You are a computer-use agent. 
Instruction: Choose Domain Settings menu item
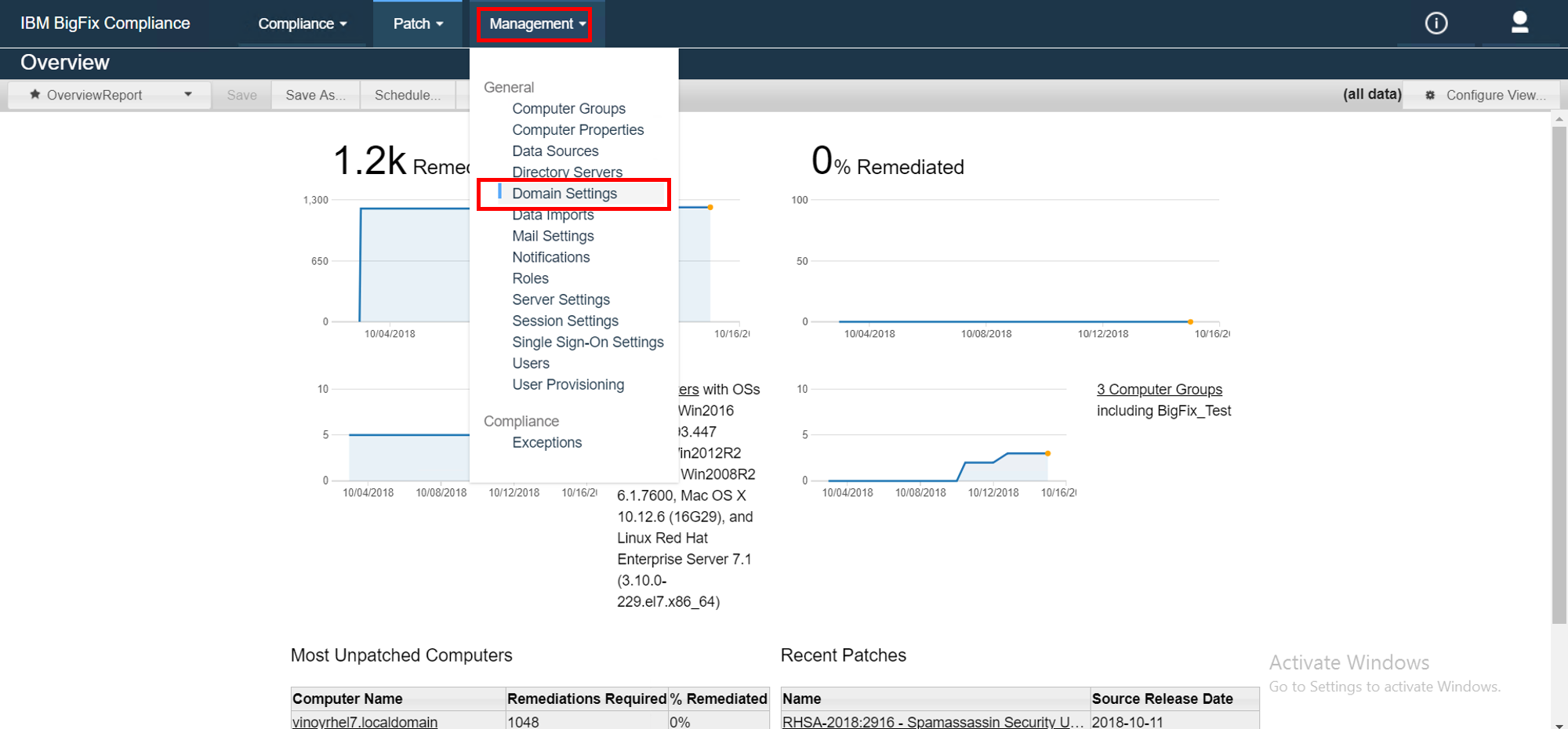(x=564, y=193)
